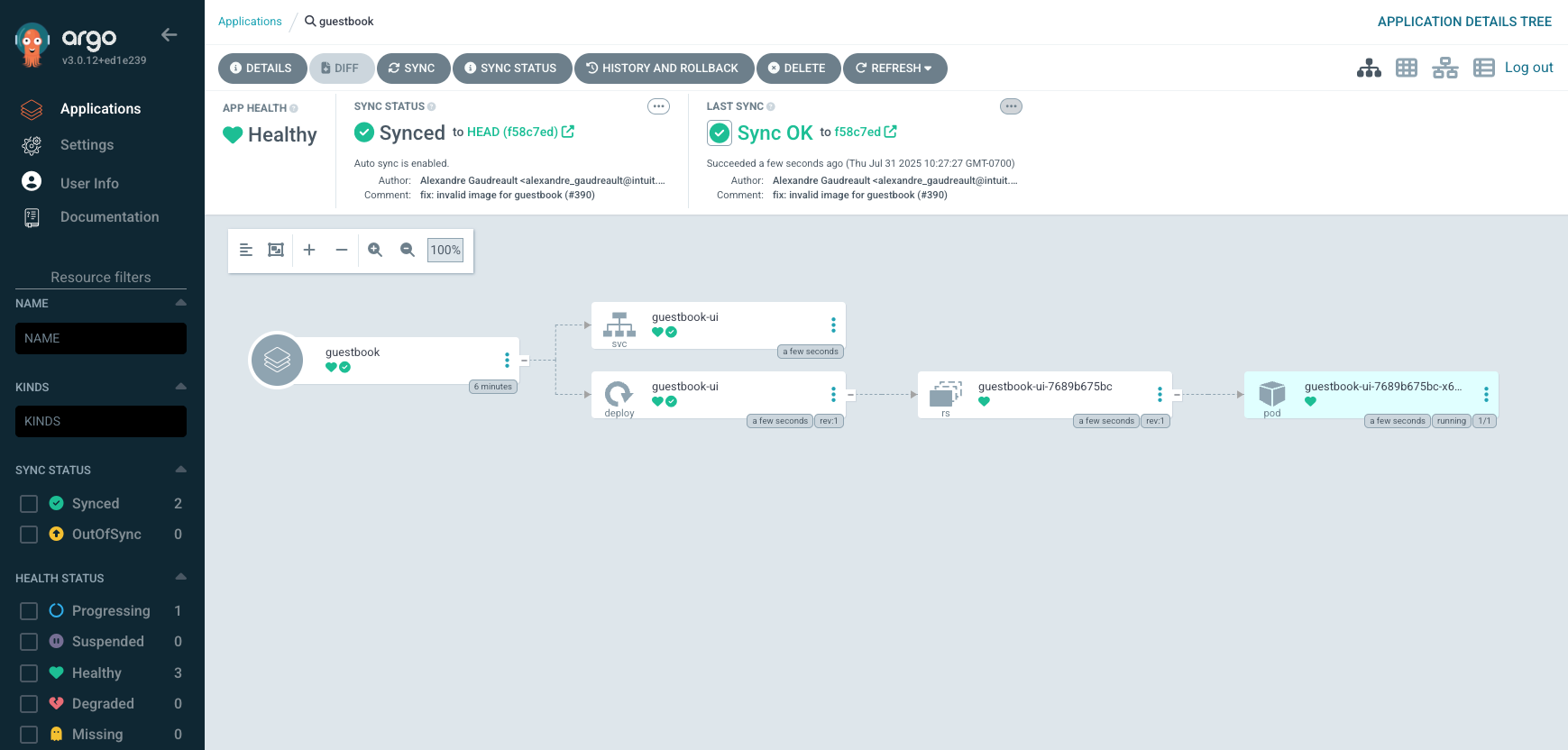
Task: Check the Synced sync status filter
Action: pos(29,504)
